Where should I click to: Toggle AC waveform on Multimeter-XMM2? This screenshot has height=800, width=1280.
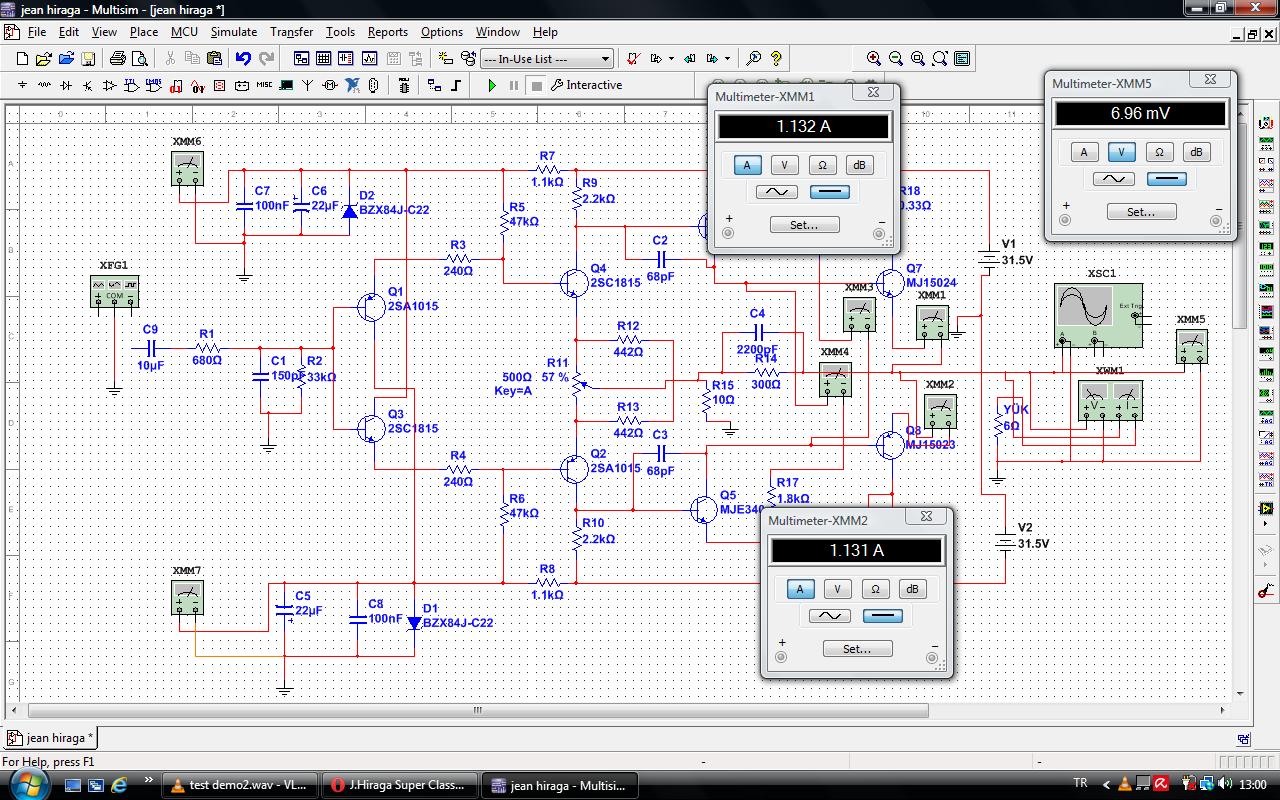tap(829, 616)
